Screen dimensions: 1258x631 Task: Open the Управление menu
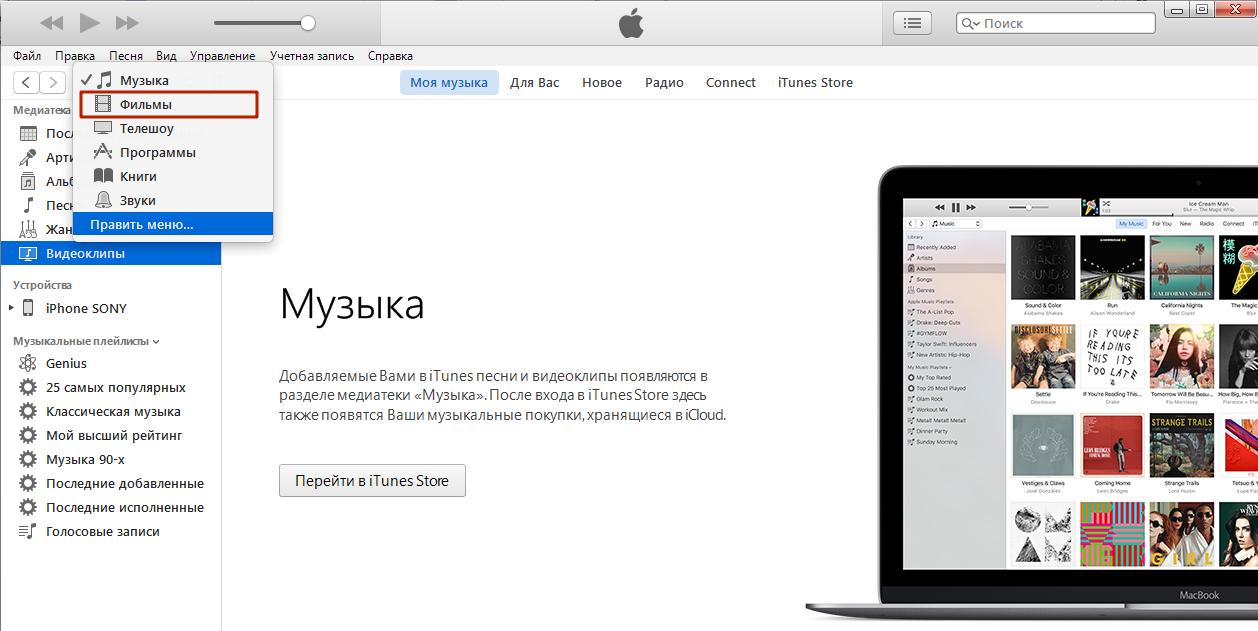222,56
